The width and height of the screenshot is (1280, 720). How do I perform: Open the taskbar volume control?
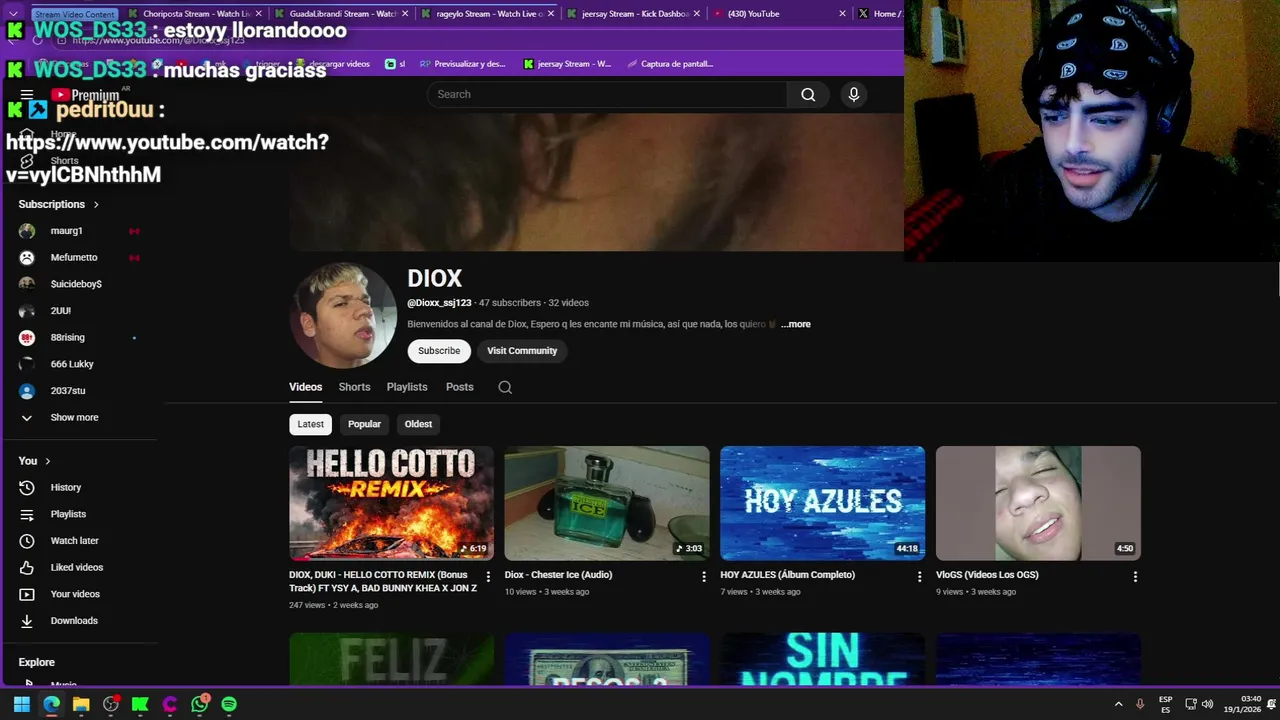pyautogui.click(x=1207, y=704)
